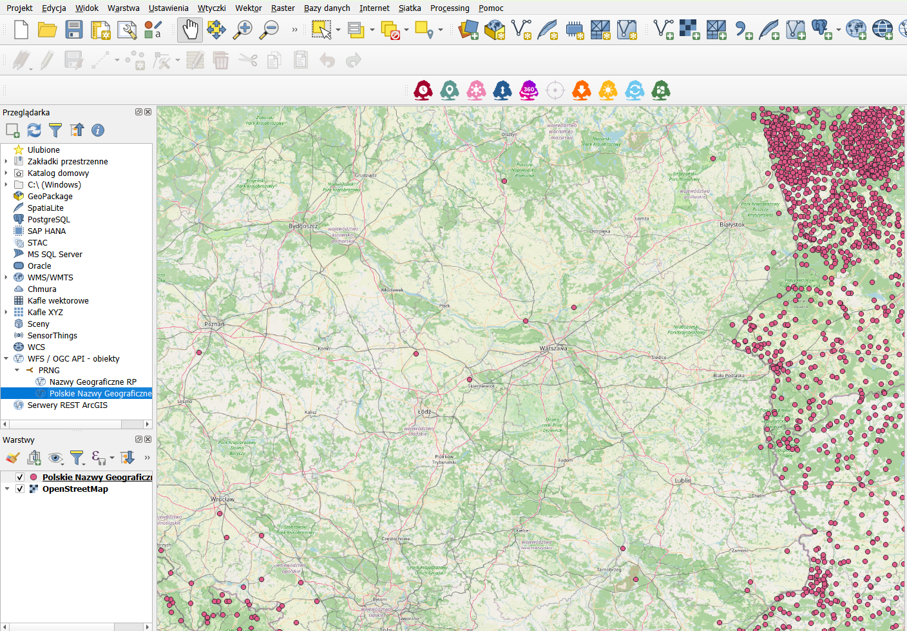Click pink layer symbol swatch in Warstwy

pos(34,477)
